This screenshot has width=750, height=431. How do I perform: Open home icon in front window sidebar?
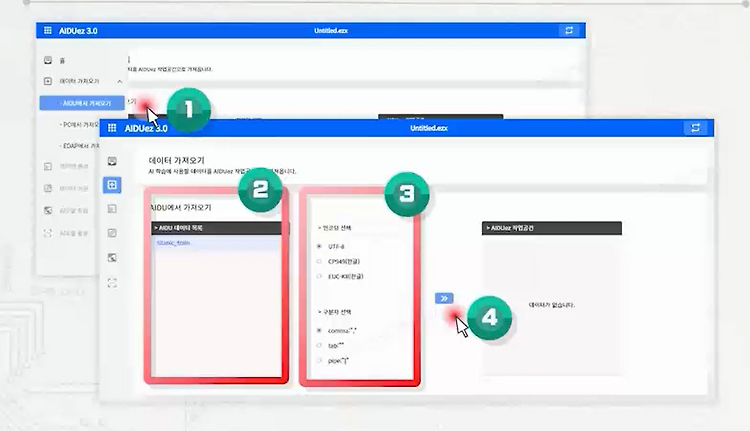112,161
